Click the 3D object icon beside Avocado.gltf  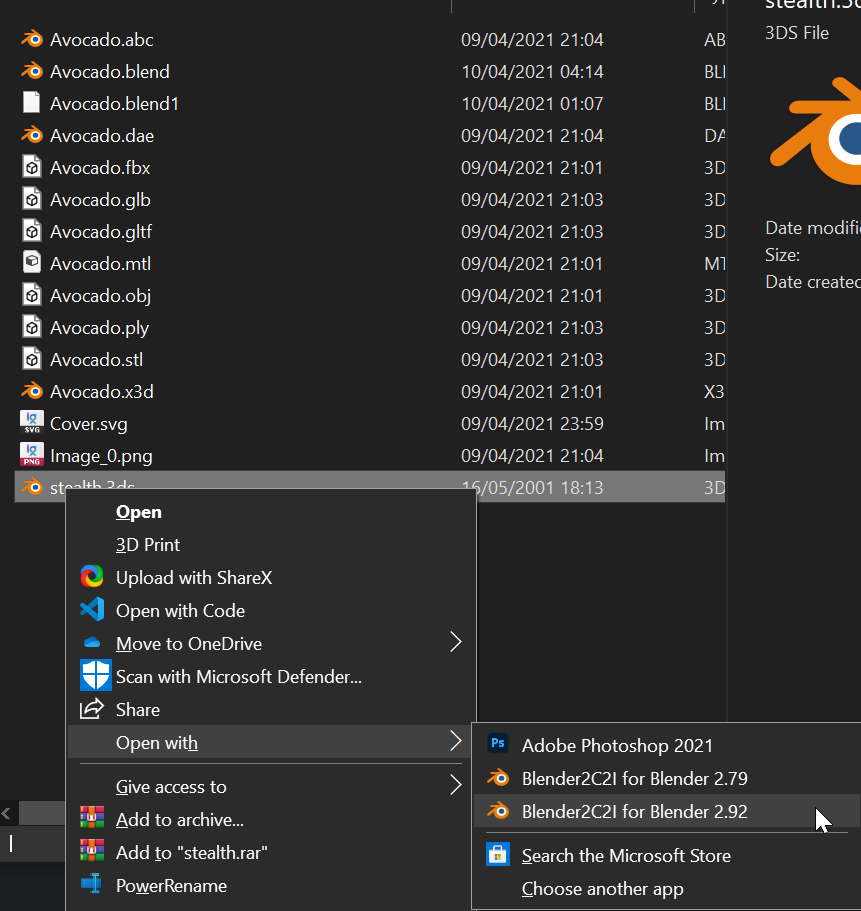click(32, 231)
